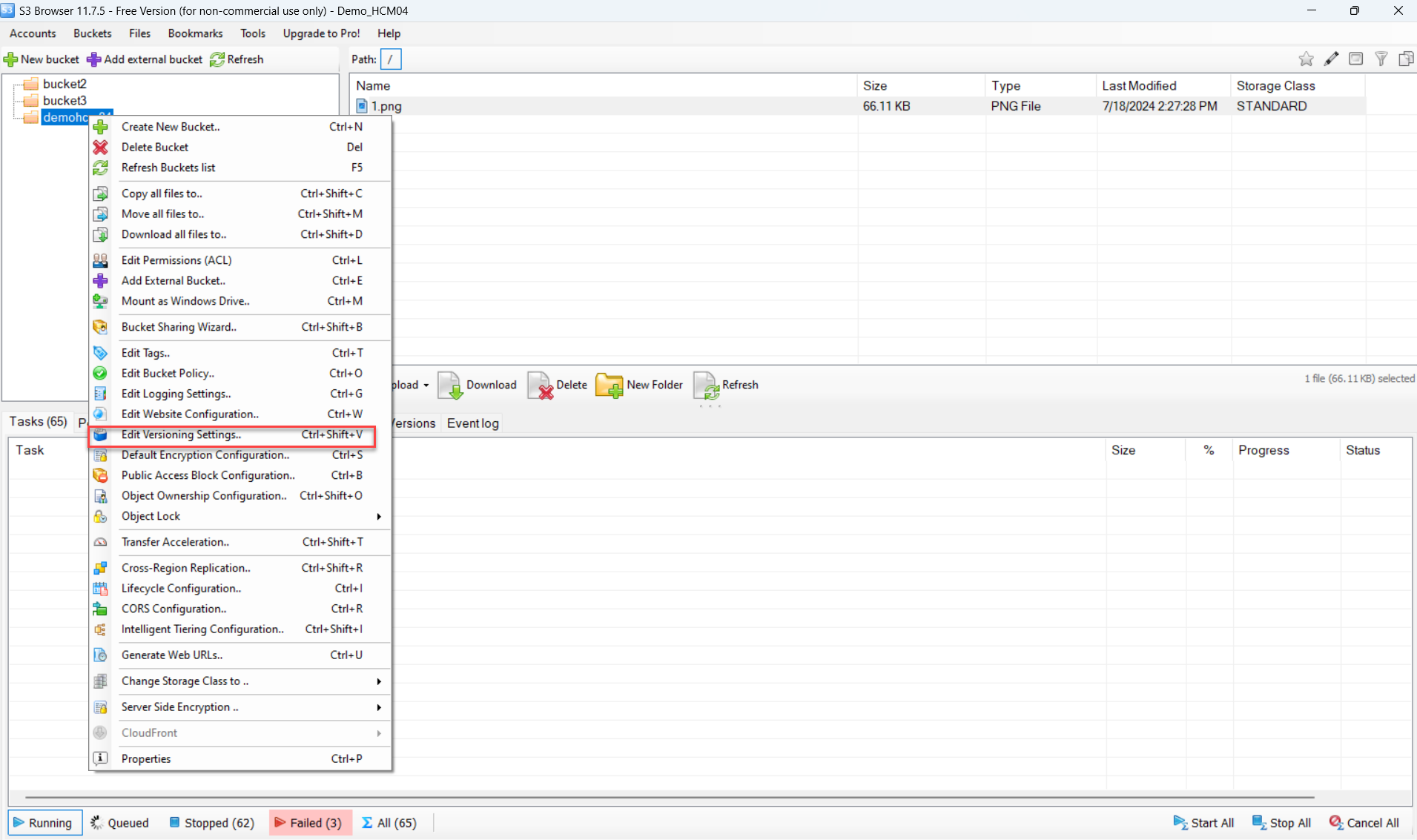Screen dimensions: 1417x840
Task: Open the Upload dropdown arrow
Action: pyautogui.click(x=426, y=385)
